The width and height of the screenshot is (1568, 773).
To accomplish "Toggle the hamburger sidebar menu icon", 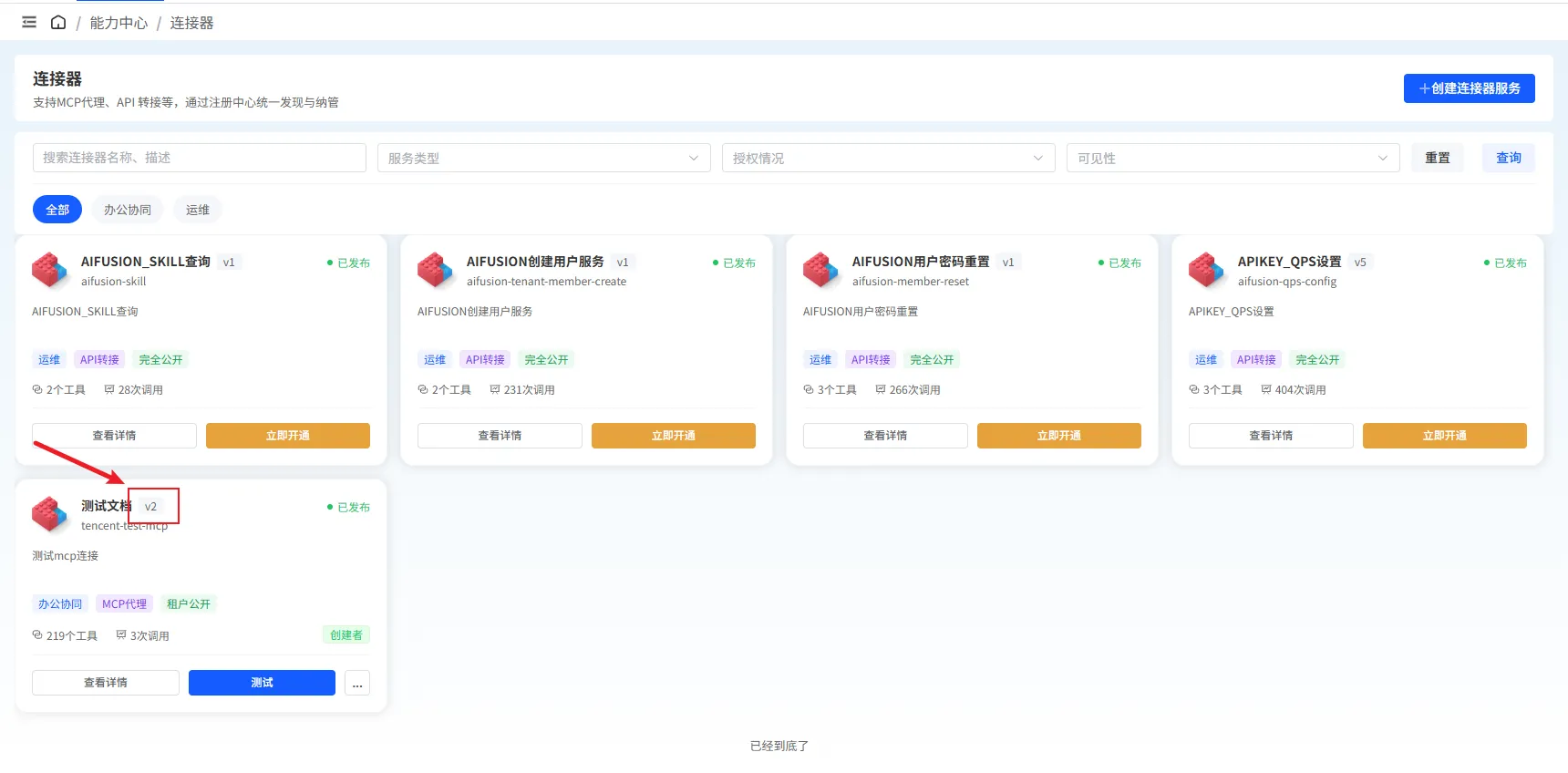I will tap(29, 22).
